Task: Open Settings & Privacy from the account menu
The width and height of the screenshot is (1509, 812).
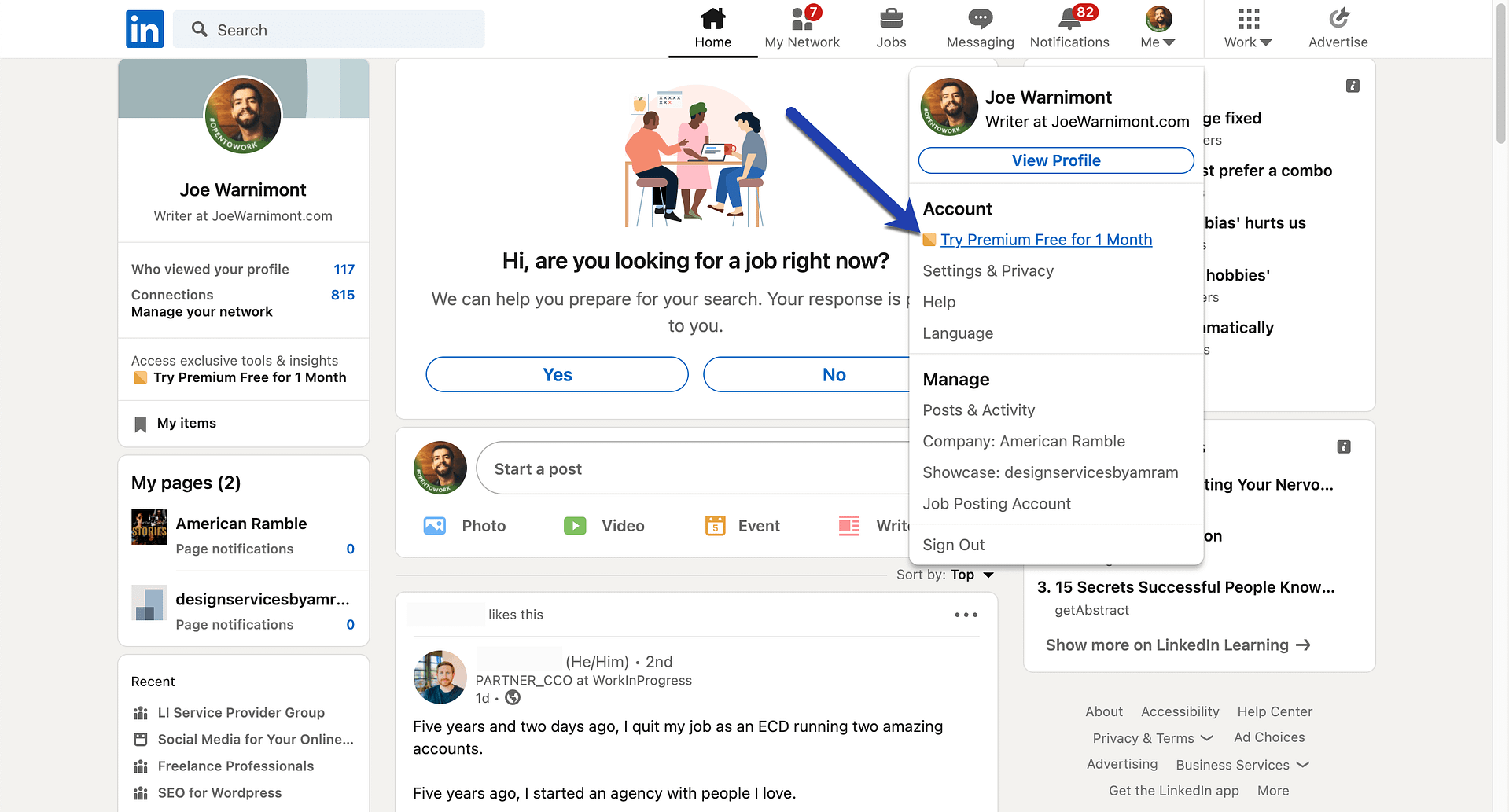Action: coord(988,270)
